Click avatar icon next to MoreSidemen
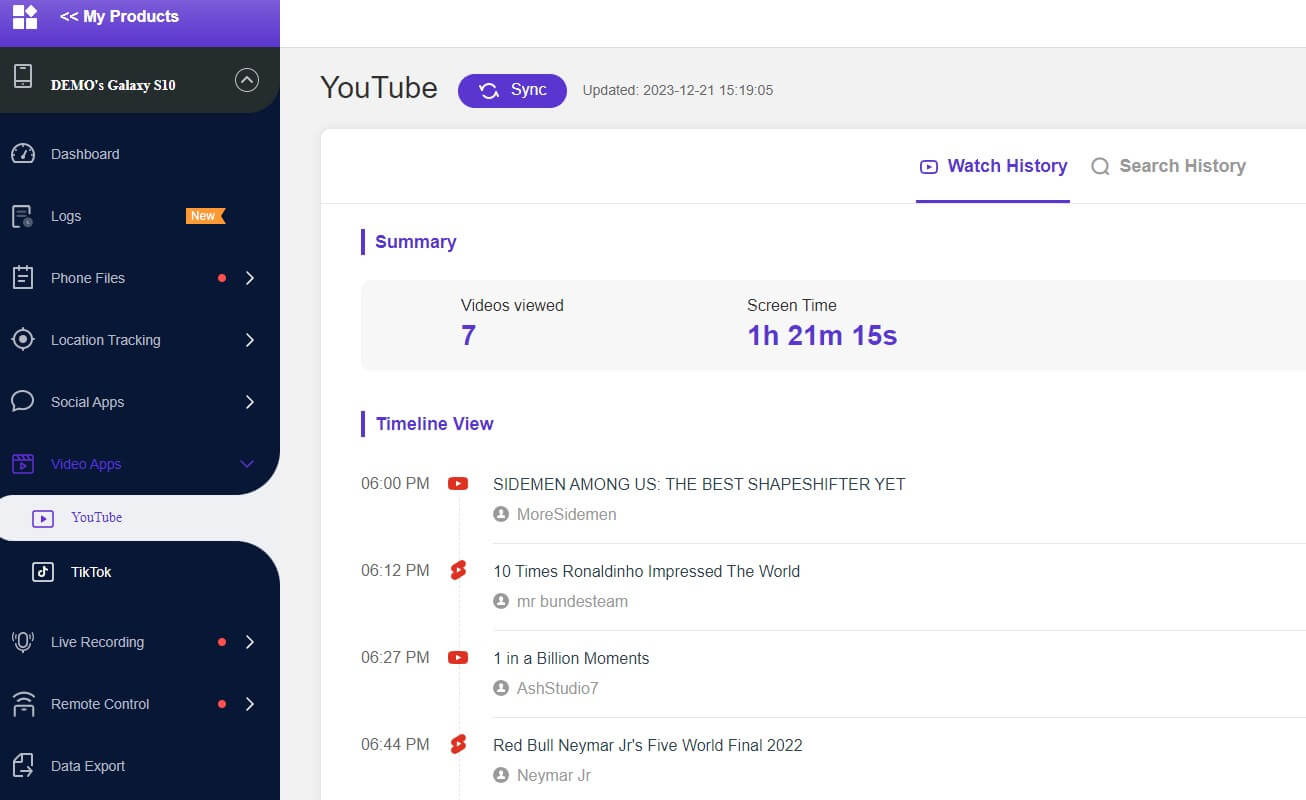This screenshot has width=1306, height=800. coord(501,514)
